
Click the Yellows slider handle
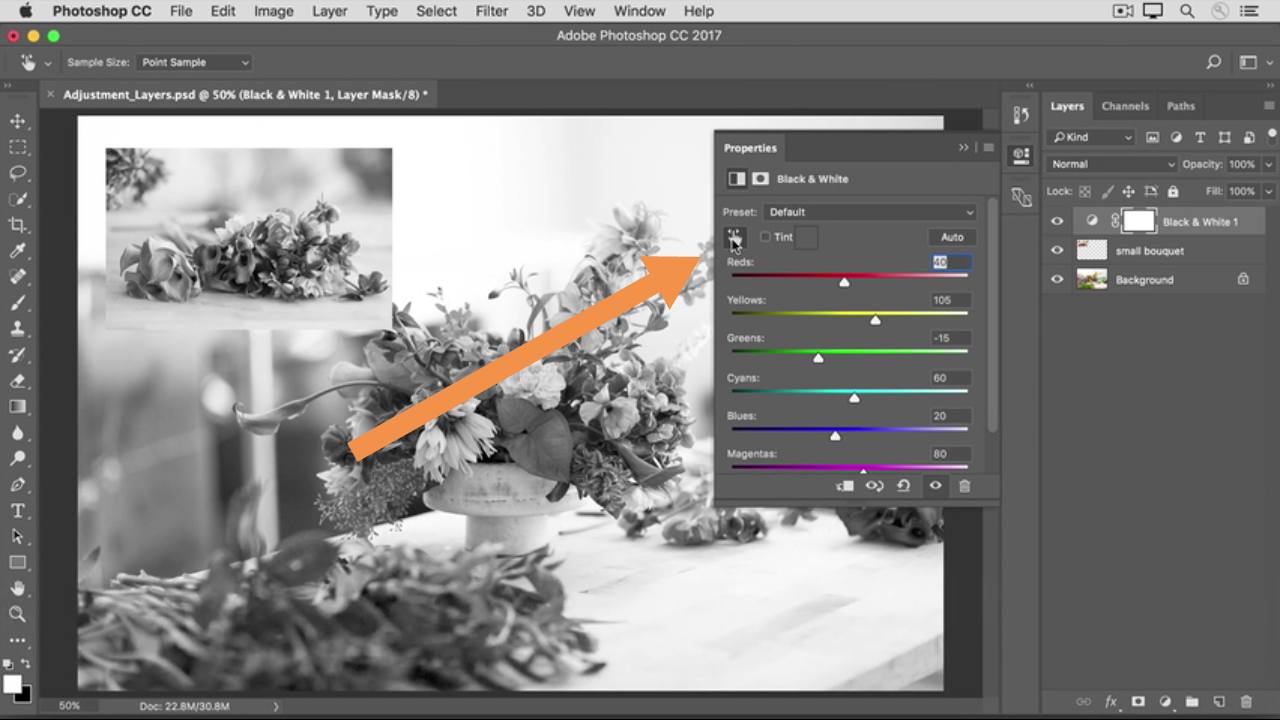click(876, 320)
